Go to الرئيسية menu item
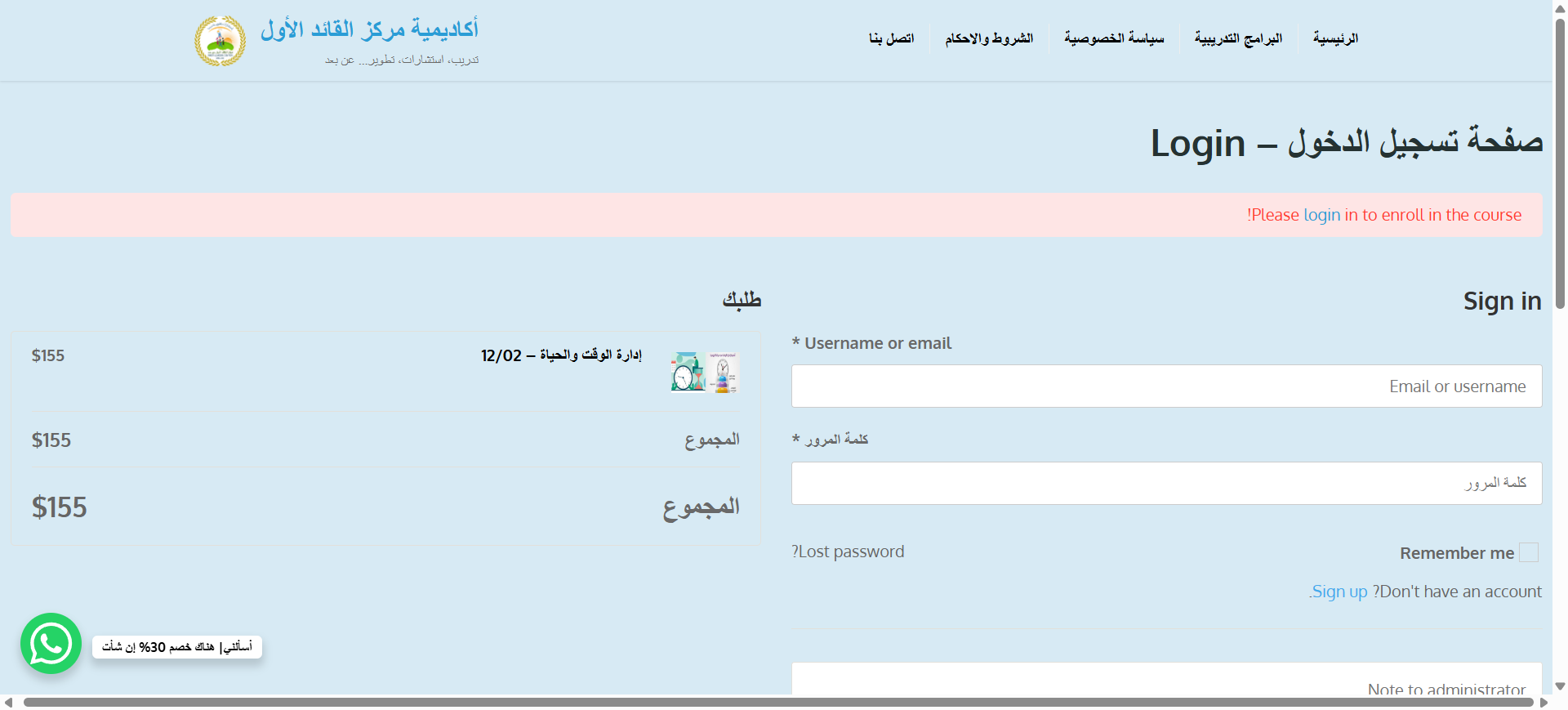The height and width of the screenshot is (710, 1568). [1335, 38]
